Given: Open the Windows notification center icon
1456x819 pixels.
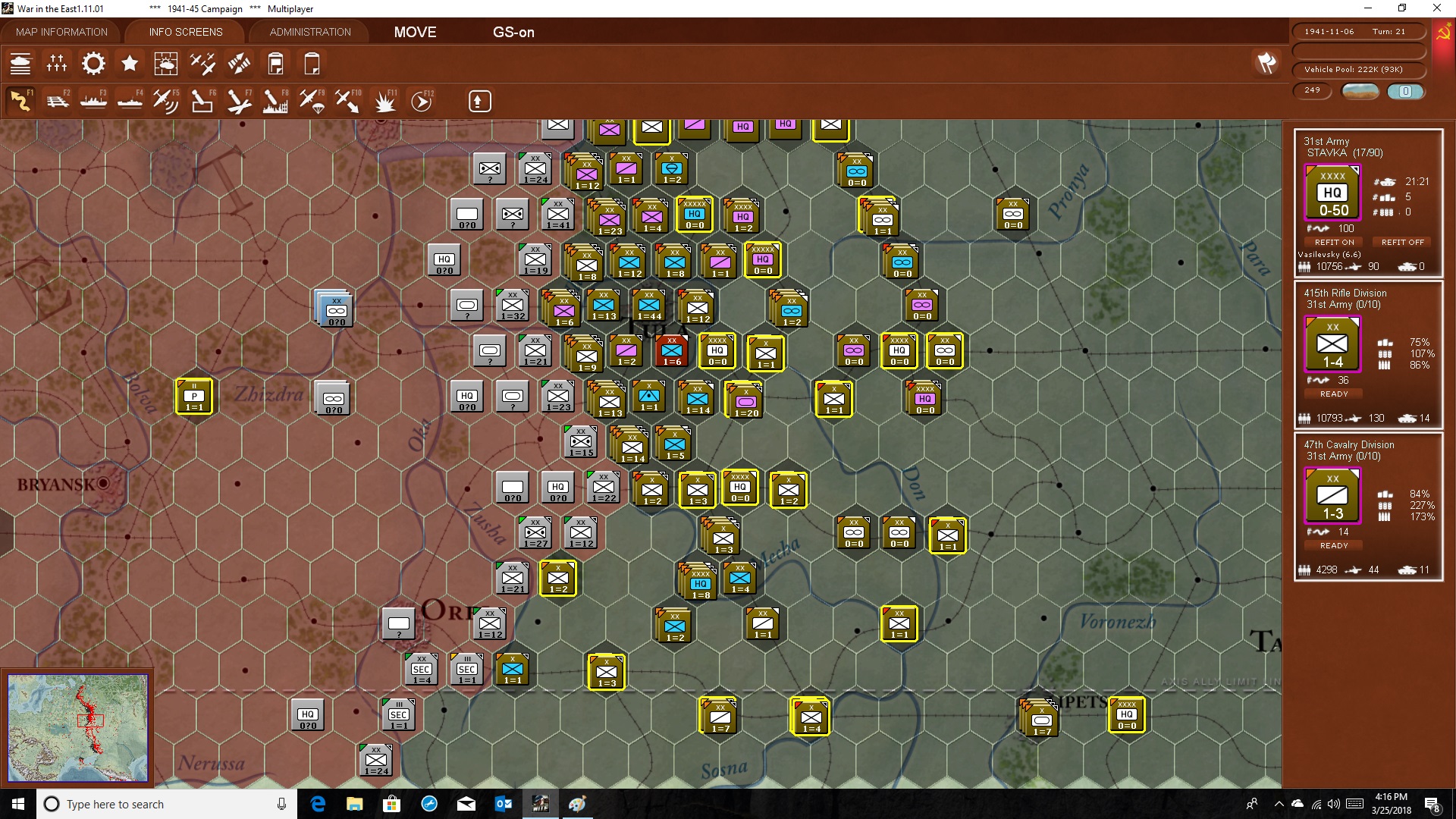Looking at the screenshot, I should tap(1432, 805).
